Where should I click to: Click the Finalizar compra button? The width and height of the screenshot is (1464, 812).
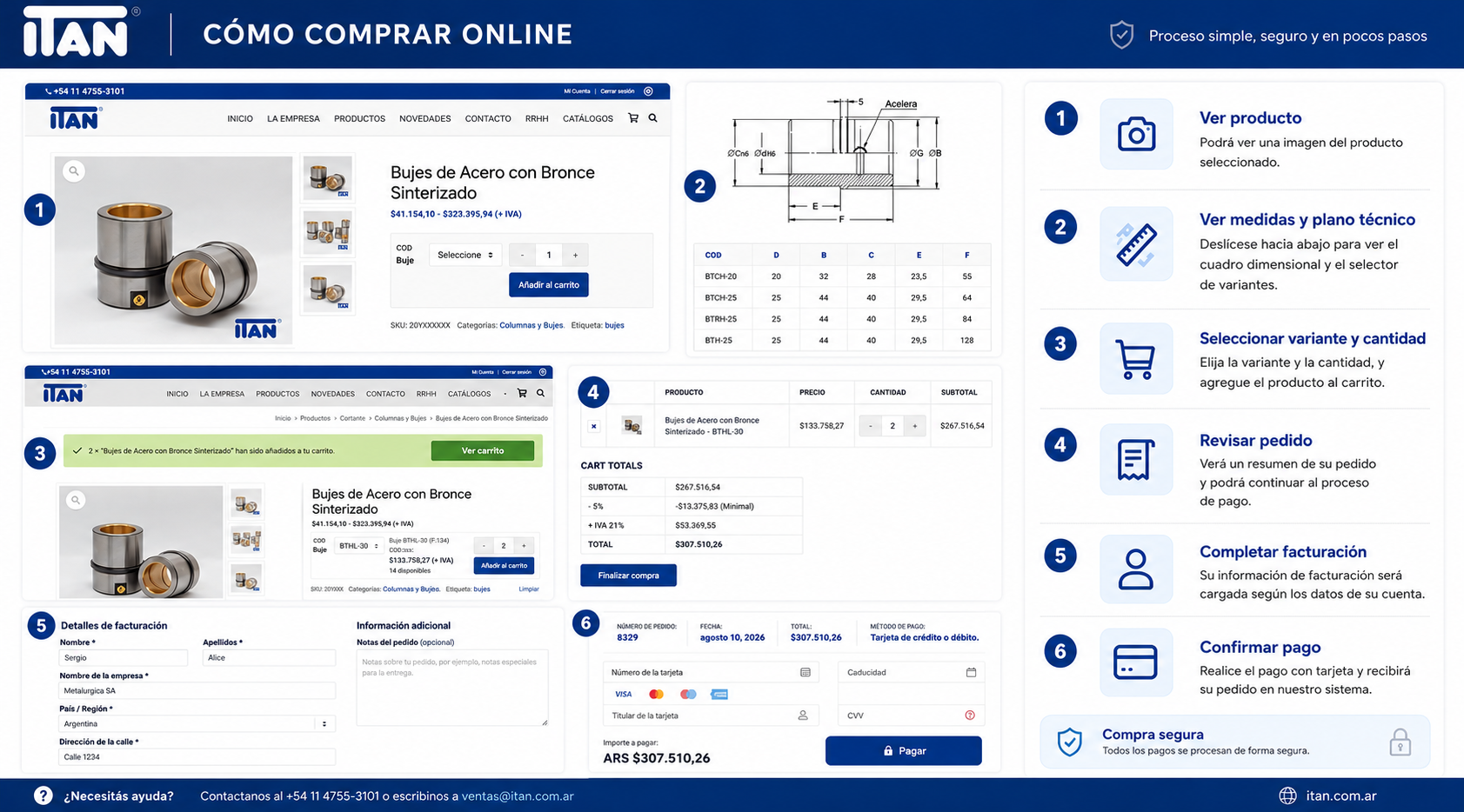tap(628, 576)
